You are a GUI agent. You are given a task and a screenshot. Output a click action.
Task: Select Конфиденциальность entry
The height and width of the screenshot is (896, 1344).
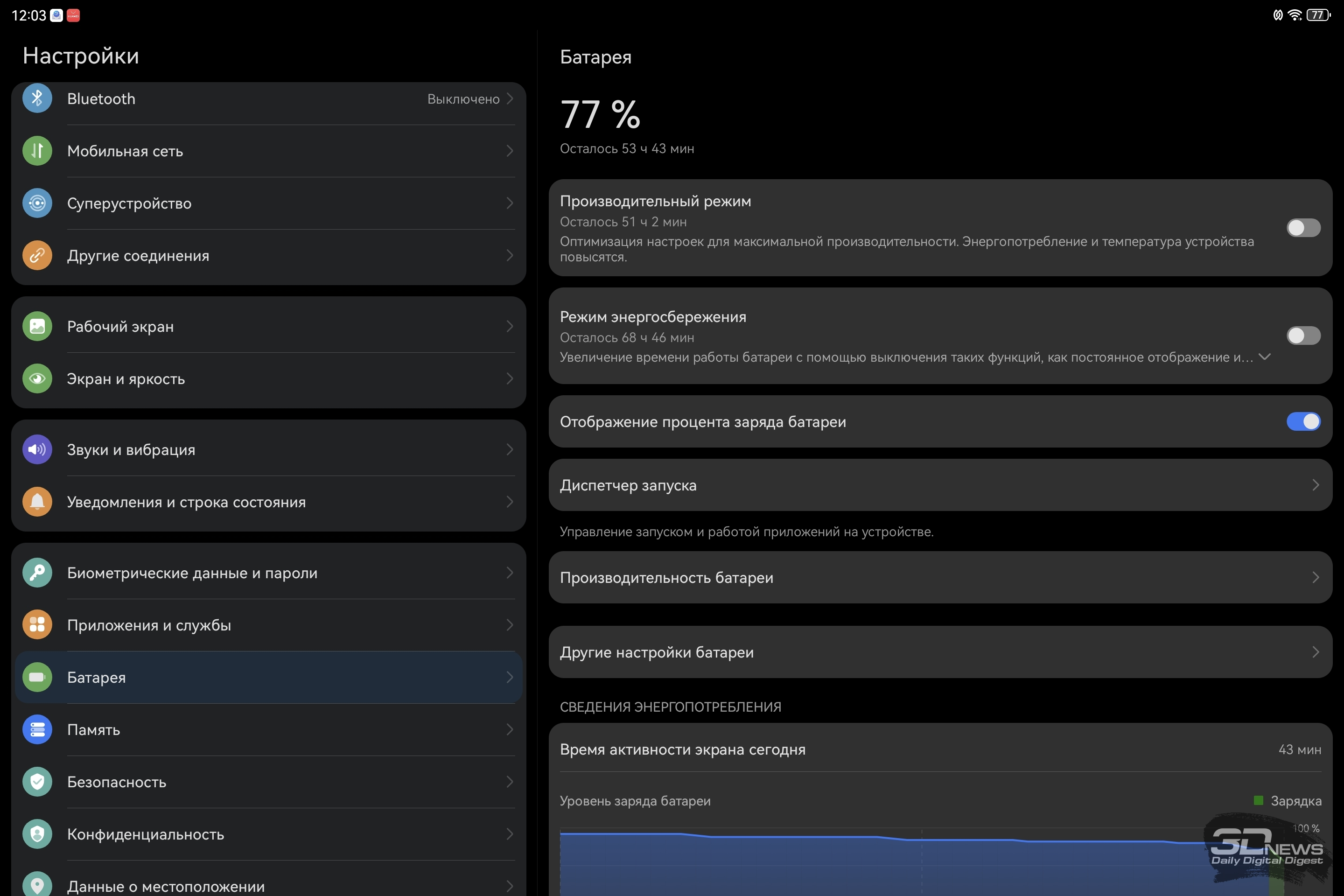(269, 834)
